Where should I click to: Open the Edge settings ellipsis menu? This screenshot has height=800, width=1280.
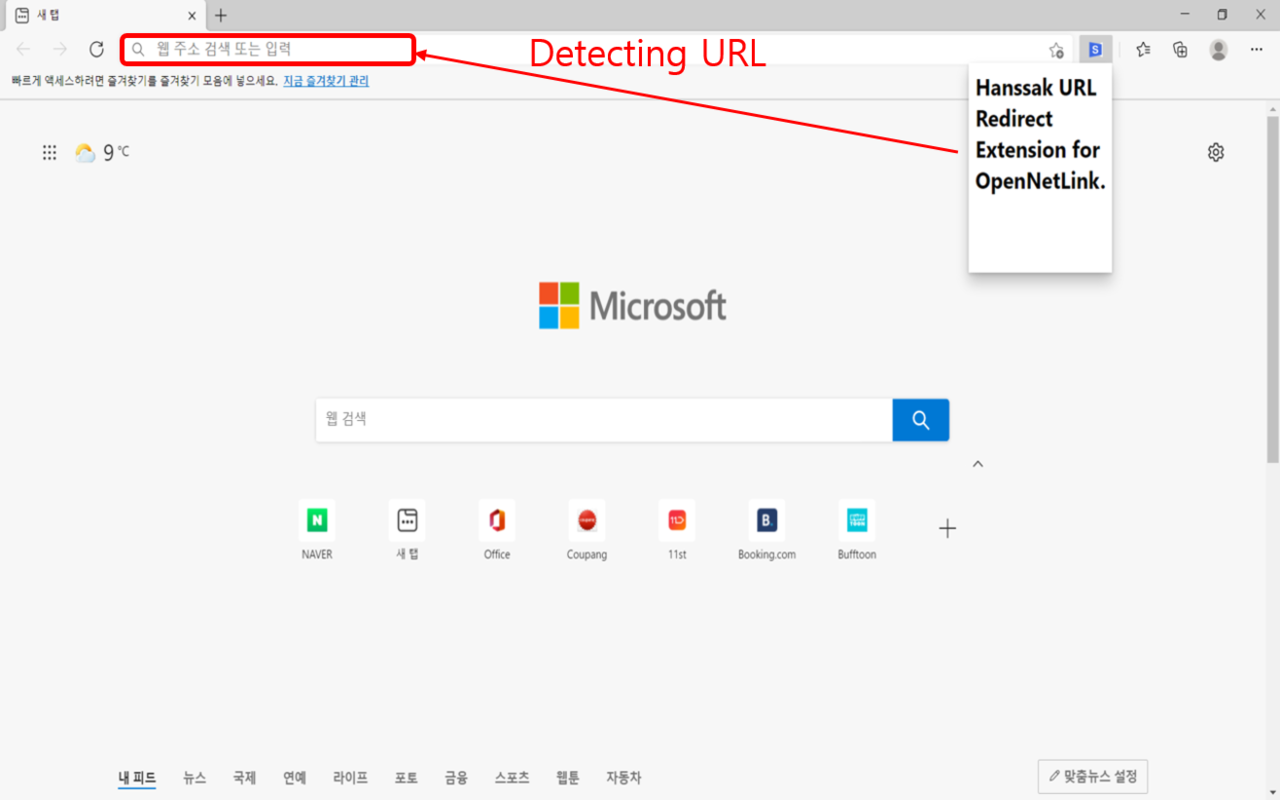click(x=1256, y=48)
